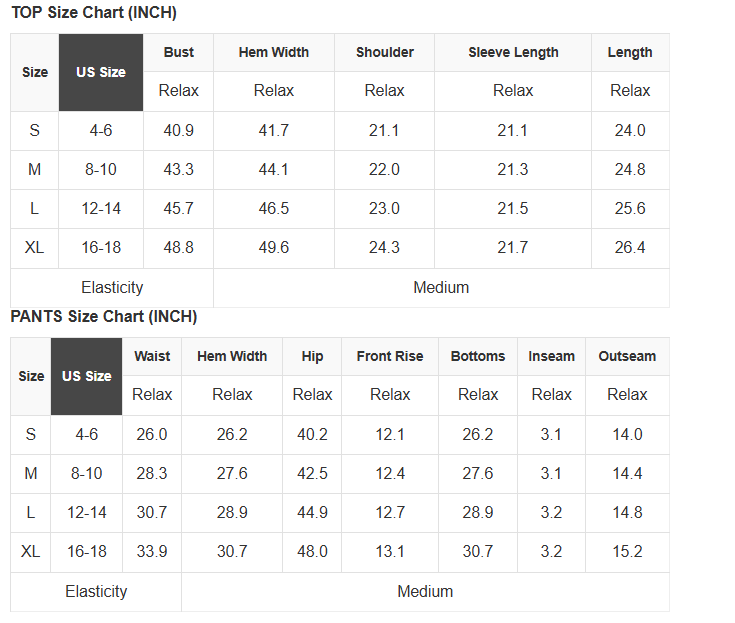The width and height of the screenshot is (735, 623).
Task: Click the Sleeve Length column header
Action: tap(513, 52)
